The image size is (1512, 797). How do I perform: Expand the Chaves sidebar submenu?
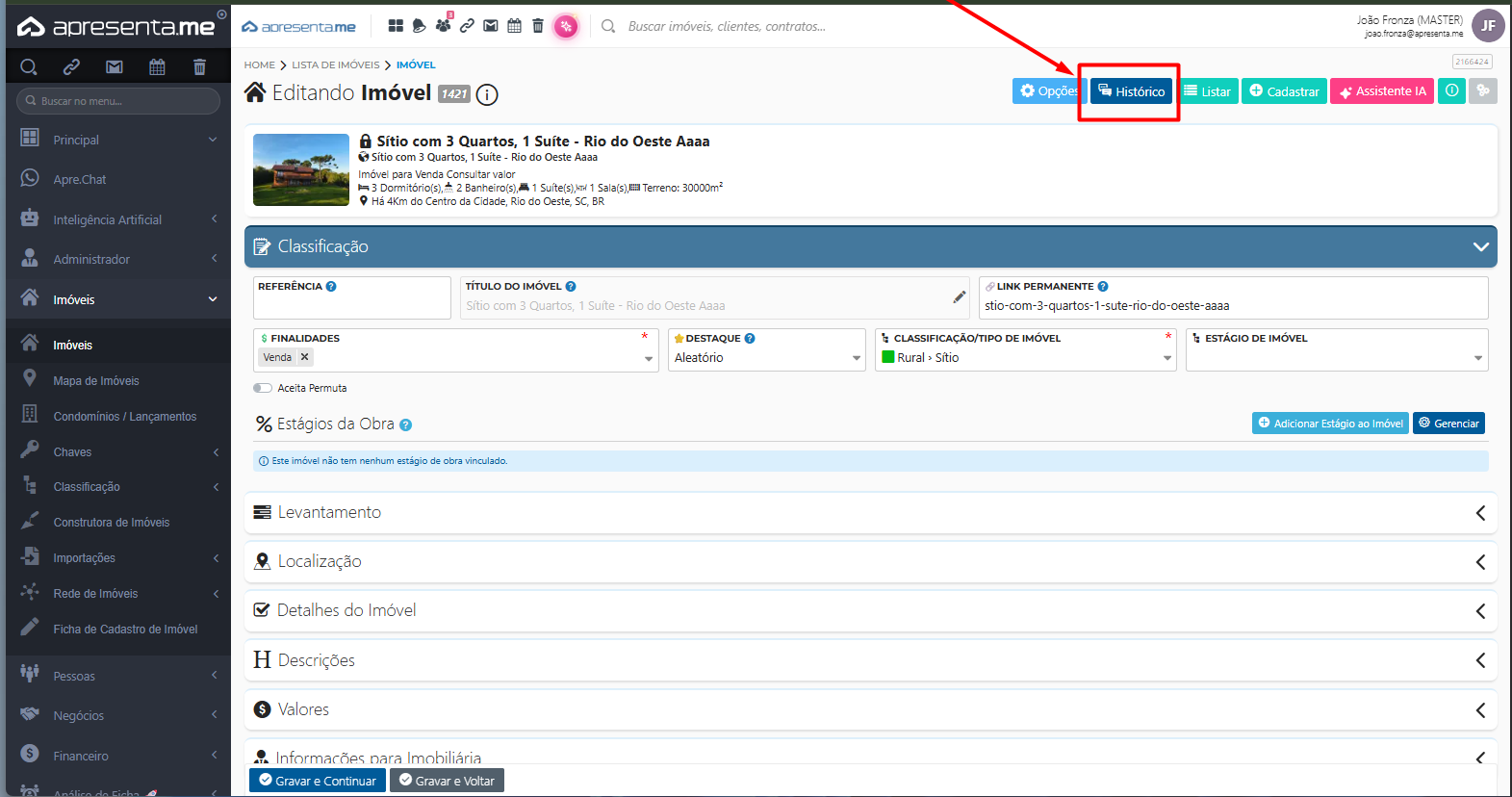point(118,451)
